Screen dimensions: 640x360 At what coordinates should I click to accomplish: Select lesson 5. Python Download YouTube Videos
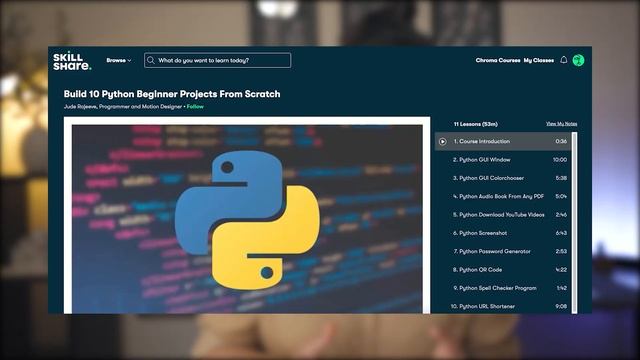[503, 215]
